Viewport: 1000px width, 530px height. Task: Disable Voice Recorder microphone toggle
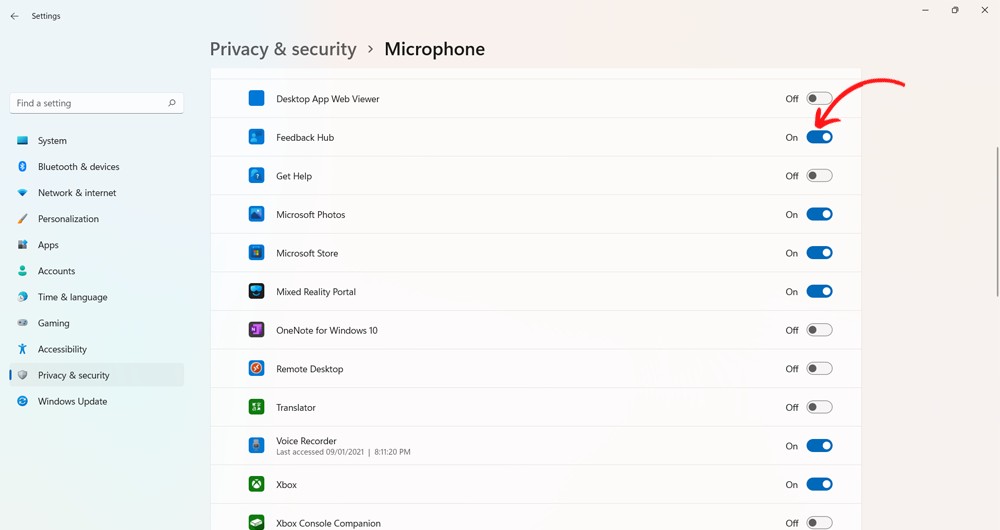click(820, 446)
